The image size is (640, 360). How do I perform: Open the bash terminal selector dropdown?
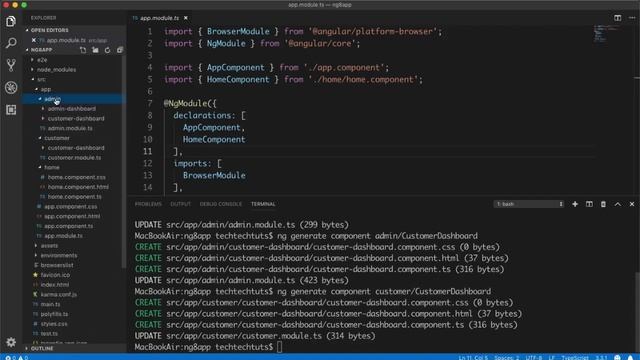point(529,204)
